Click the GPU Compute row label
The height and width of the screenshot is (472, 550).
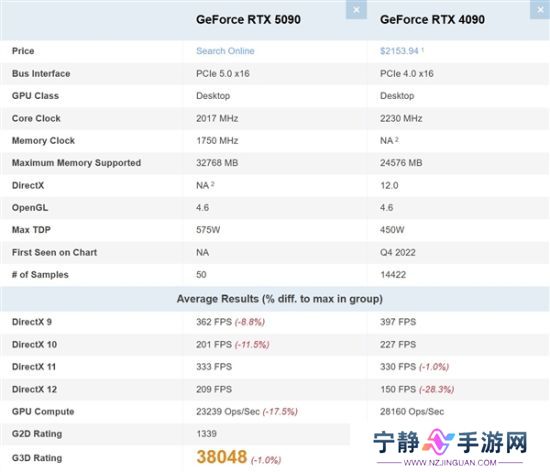click(43, 411)
